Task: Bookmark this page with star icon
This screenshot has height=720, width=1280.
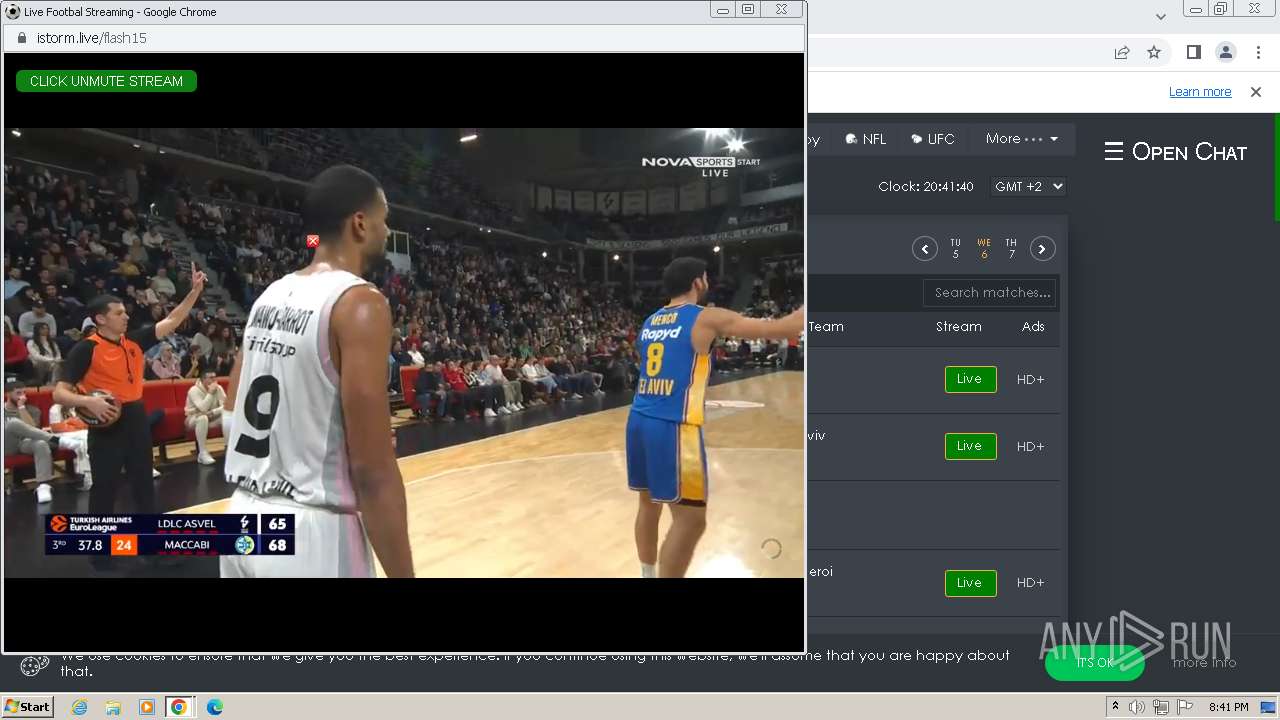Action: pyautogui.click(x=1154, y=53)
